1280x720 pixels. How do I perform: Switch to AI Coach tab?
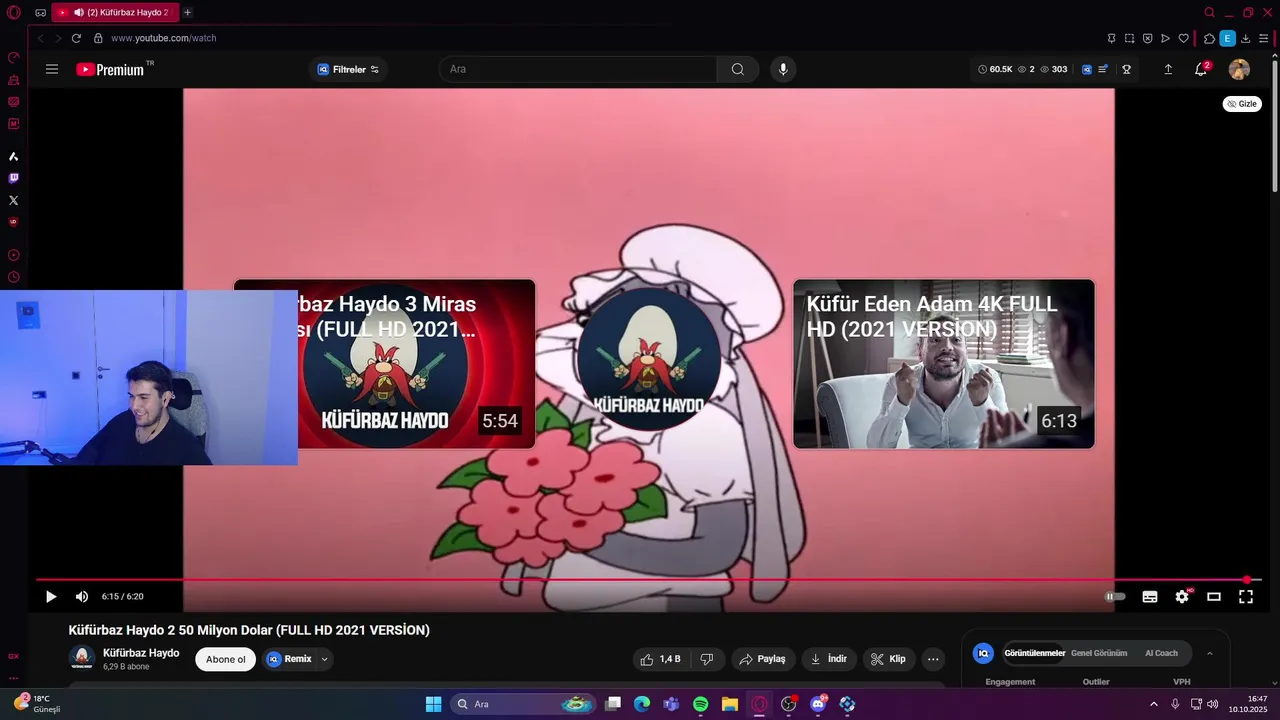[x=1161, y=653]
